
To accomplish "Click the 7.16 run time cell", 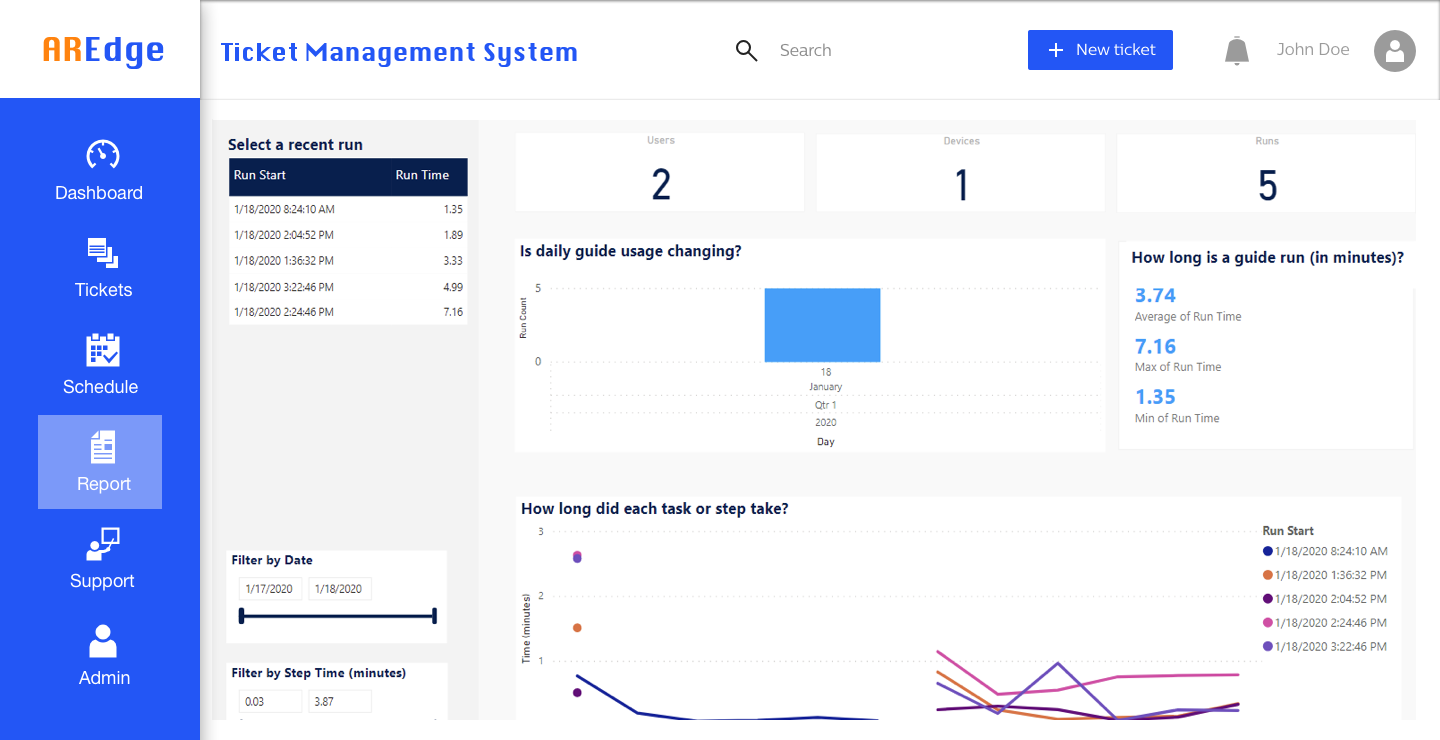I will pos(453,312).
